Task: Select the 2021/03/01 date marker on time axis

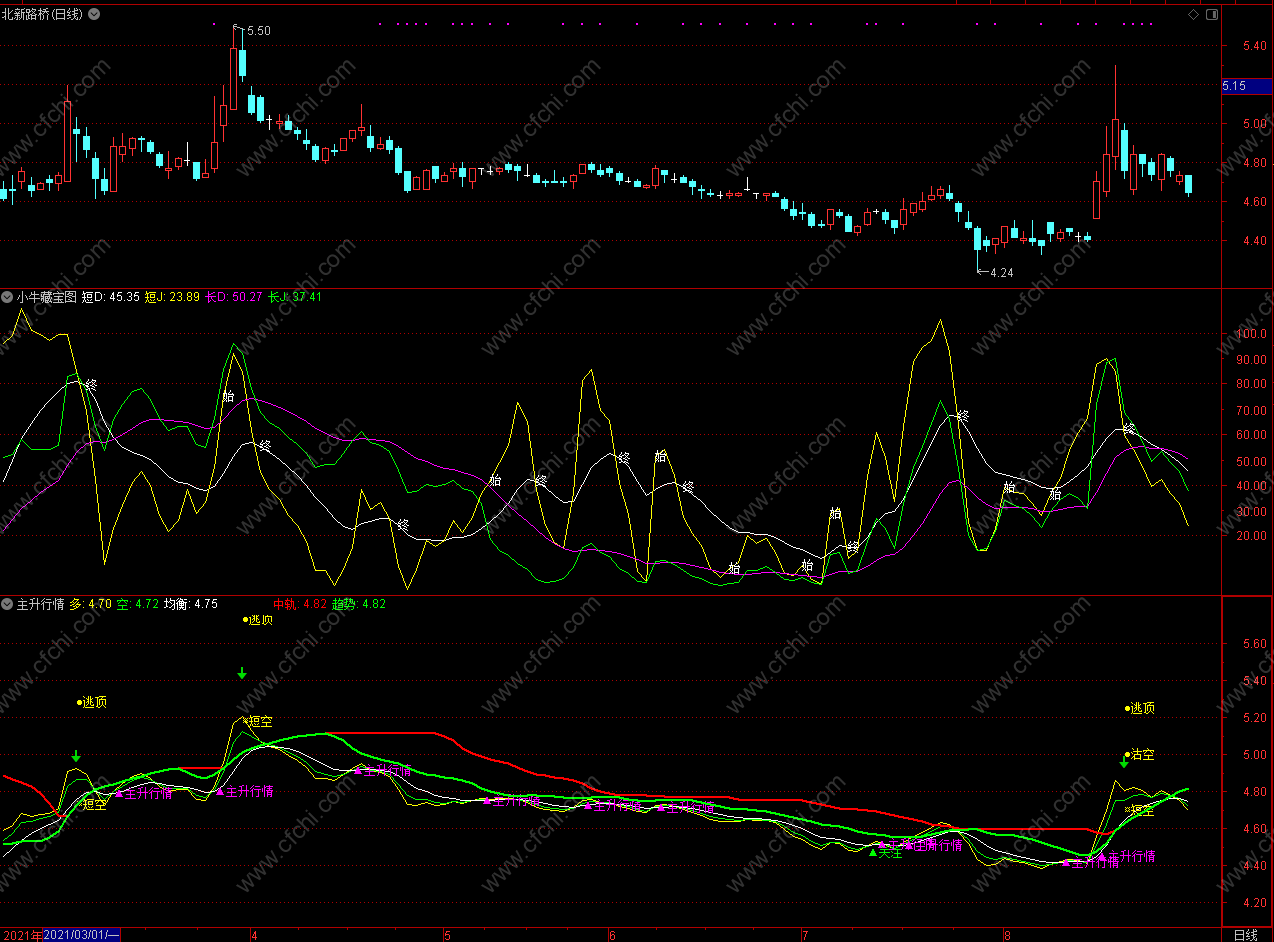Action: pos(83,935)
